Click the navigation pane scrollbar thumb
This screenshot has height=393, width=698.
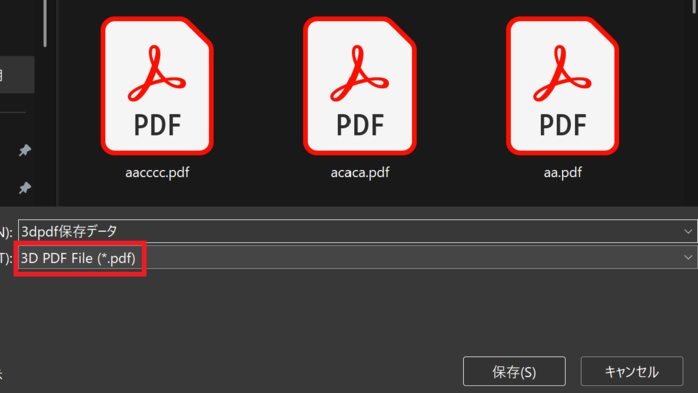coord(45,23)
